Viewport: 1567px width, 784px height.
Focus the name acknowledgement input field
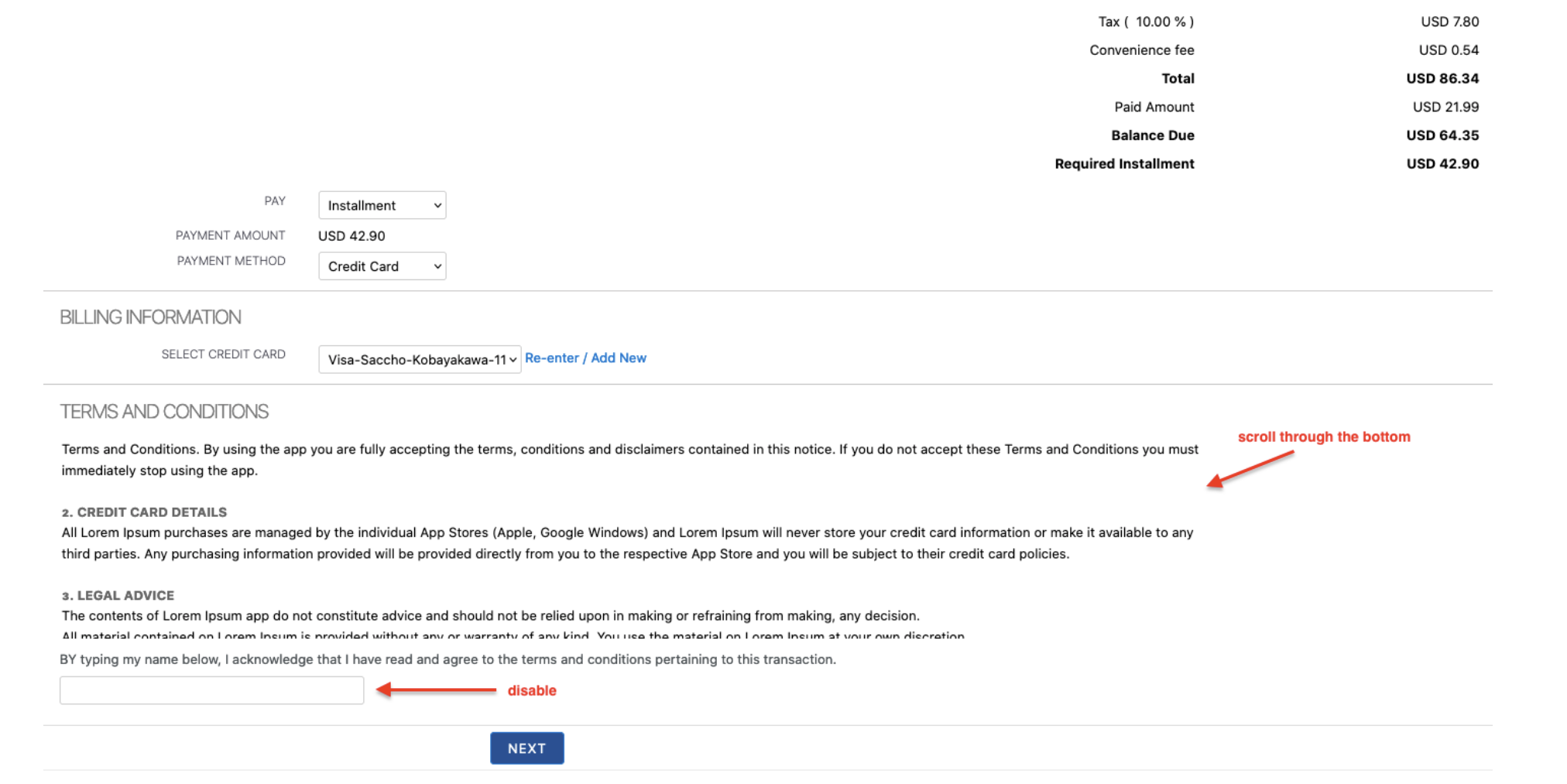click(x=211, y=690)
